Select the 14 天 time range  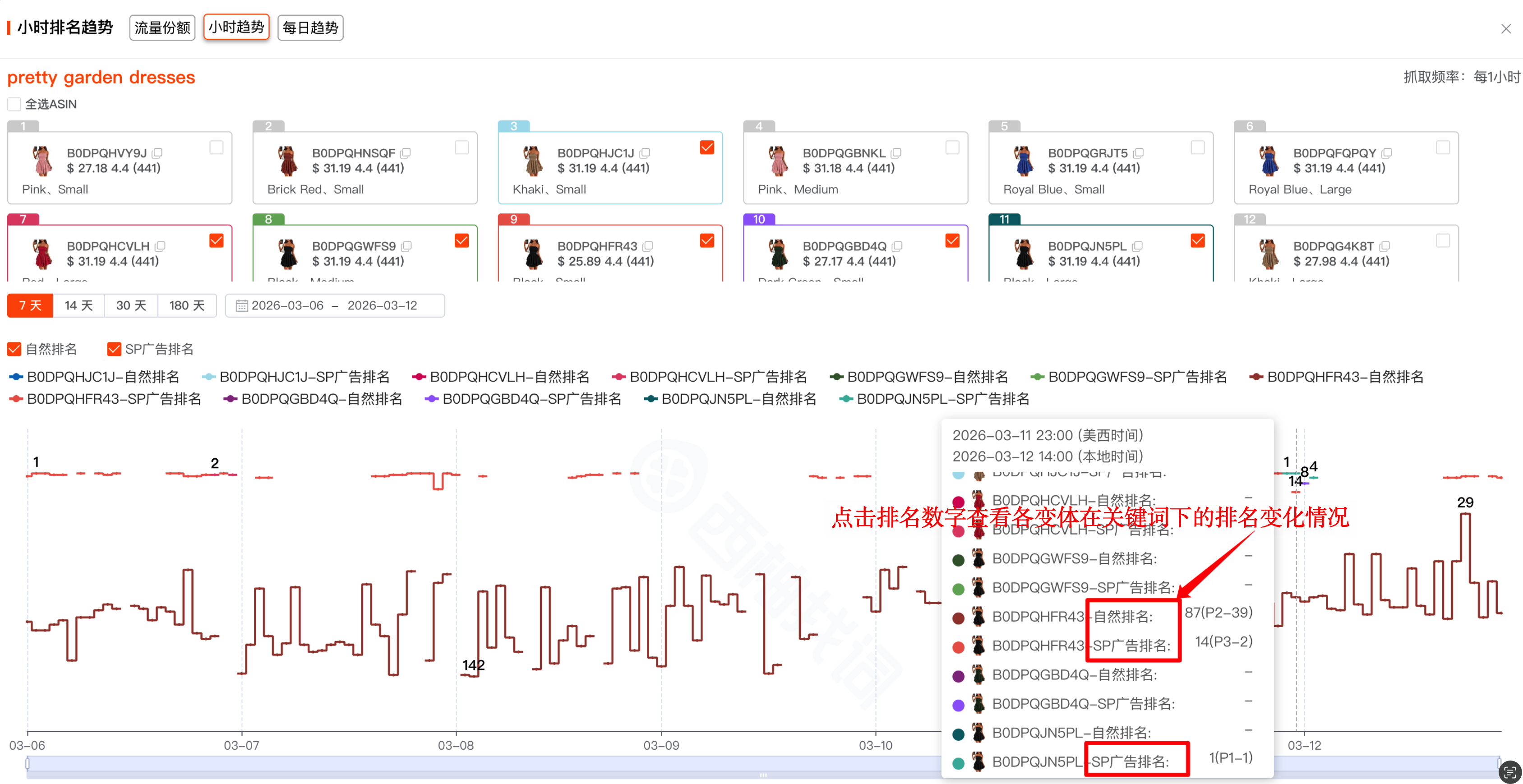click(78, 306)
